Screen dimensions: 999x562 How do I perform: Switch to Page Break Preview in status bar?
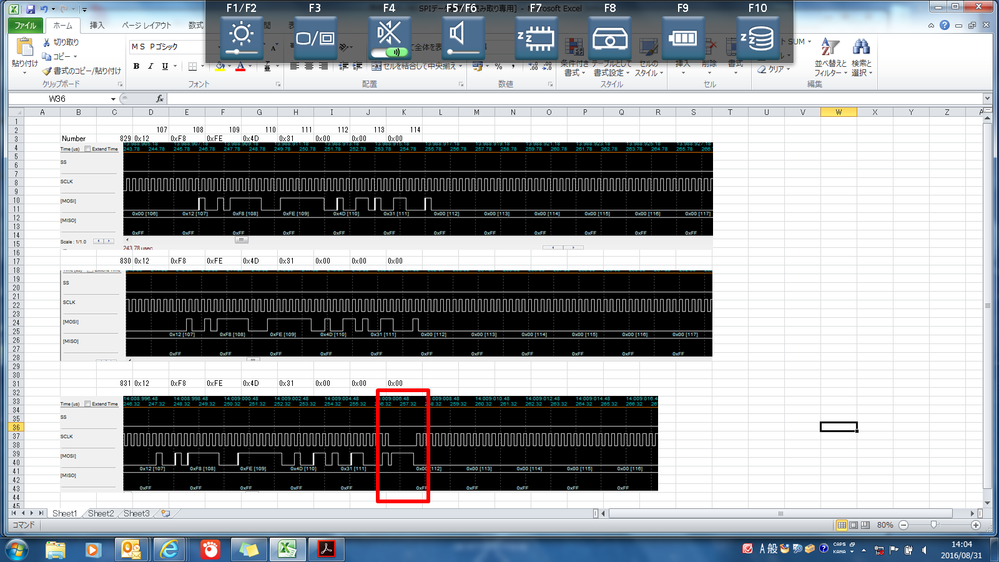pos(865,525)
